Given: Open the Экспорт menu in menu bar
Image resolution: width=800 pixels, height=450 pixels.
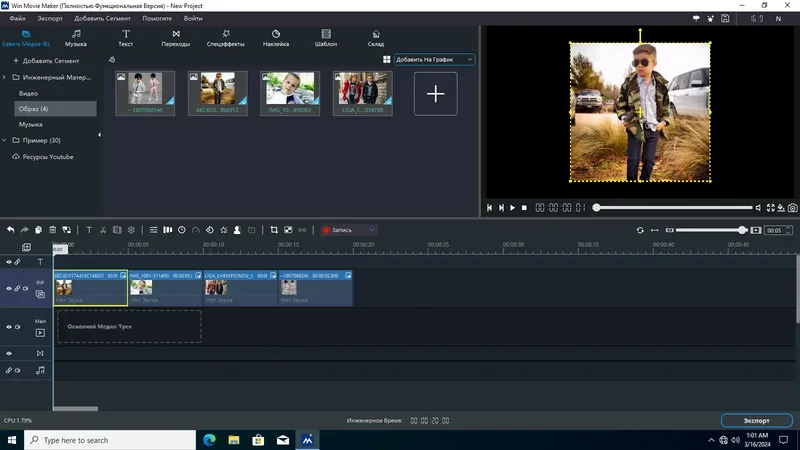Looking at the screenshot, I should click(x=49, y=18).
